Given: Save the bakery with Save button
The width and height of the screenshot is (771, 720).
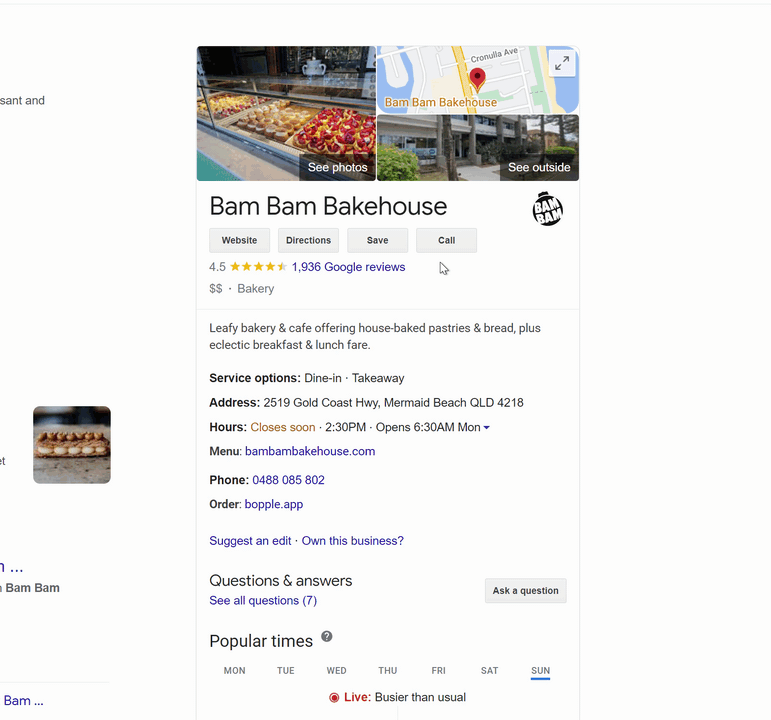Looking at the screenshot, I should 377,240.
